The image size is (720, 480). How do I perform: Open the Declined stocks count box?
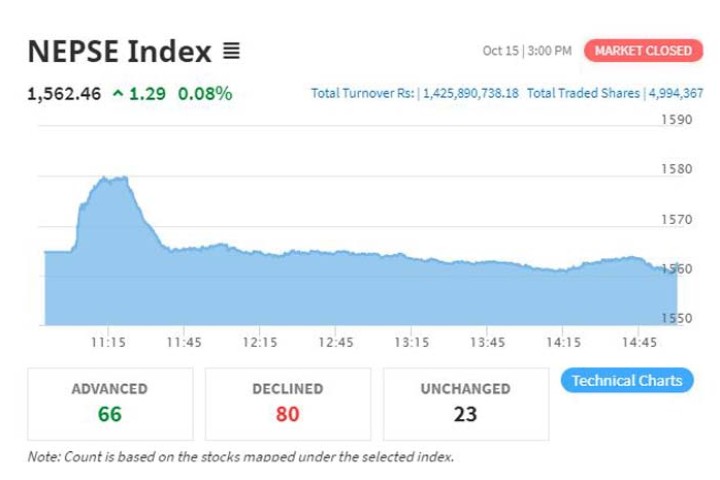coord(287,403)
